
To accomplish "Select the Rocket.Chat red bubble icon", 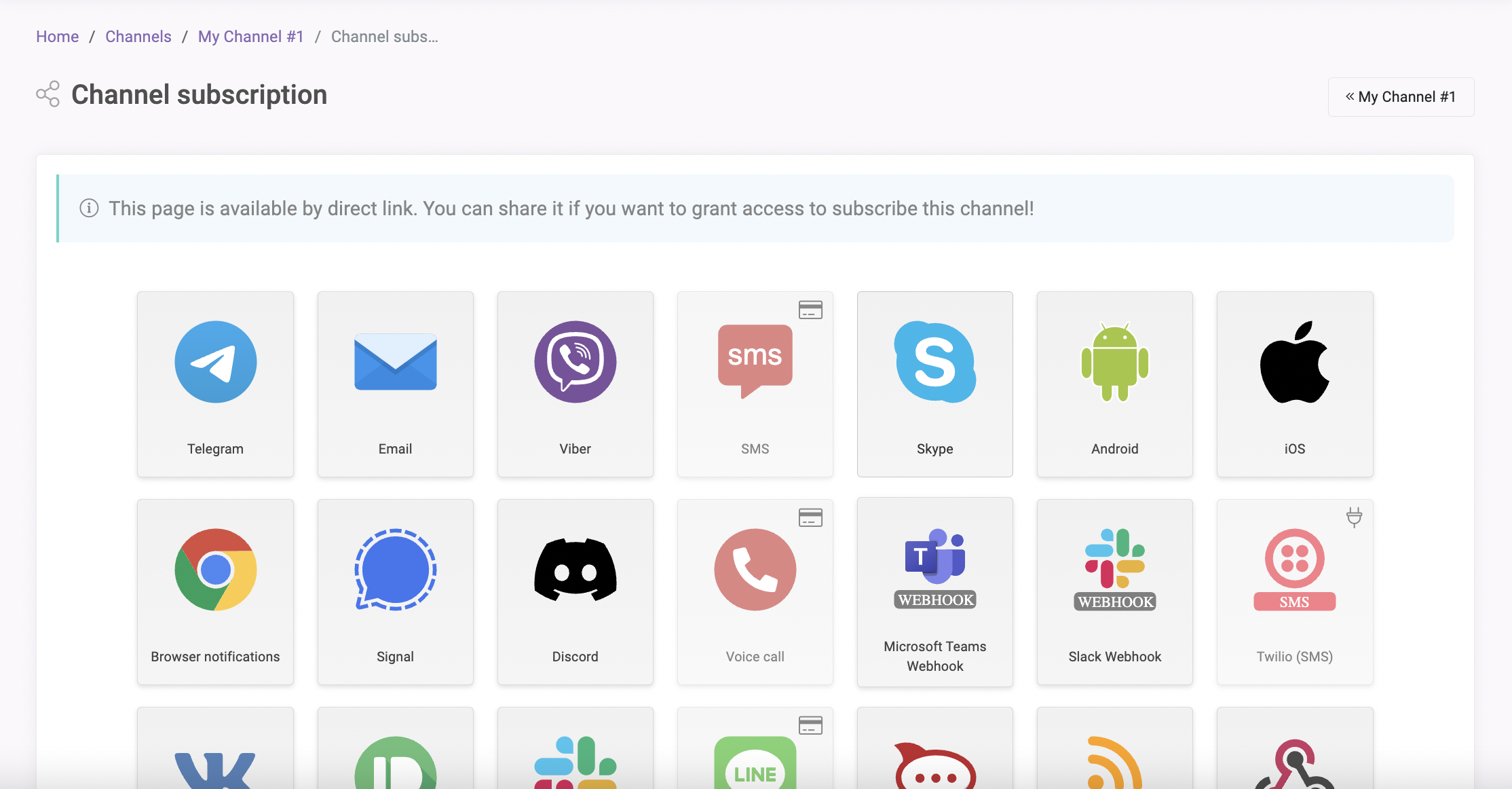I will coord(934,765).
